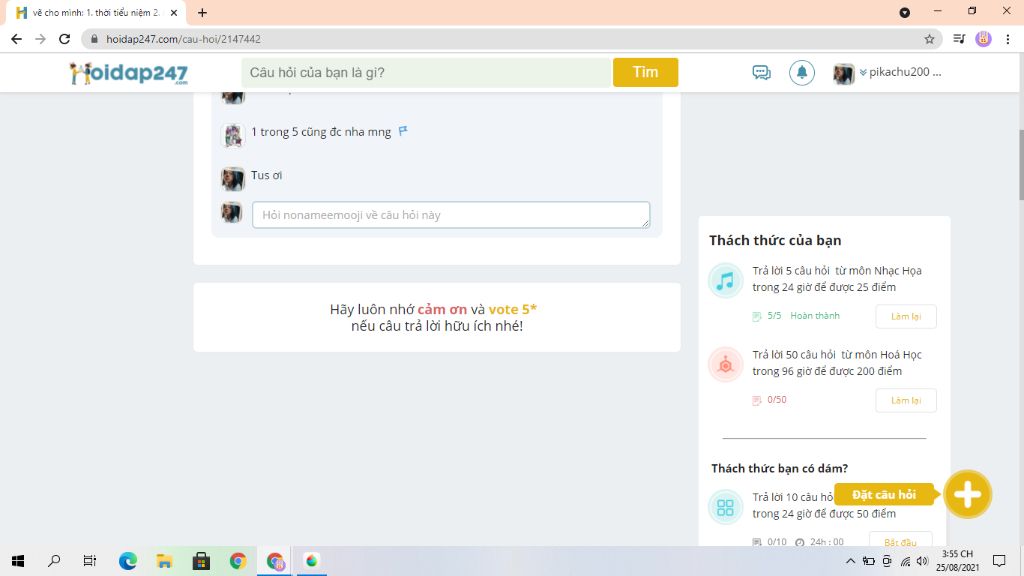Screen dimensions: 1024x576
Task: Click the 'Thách thức của bạn' heading
Action: pyautogui.click(x=775, y=240)
